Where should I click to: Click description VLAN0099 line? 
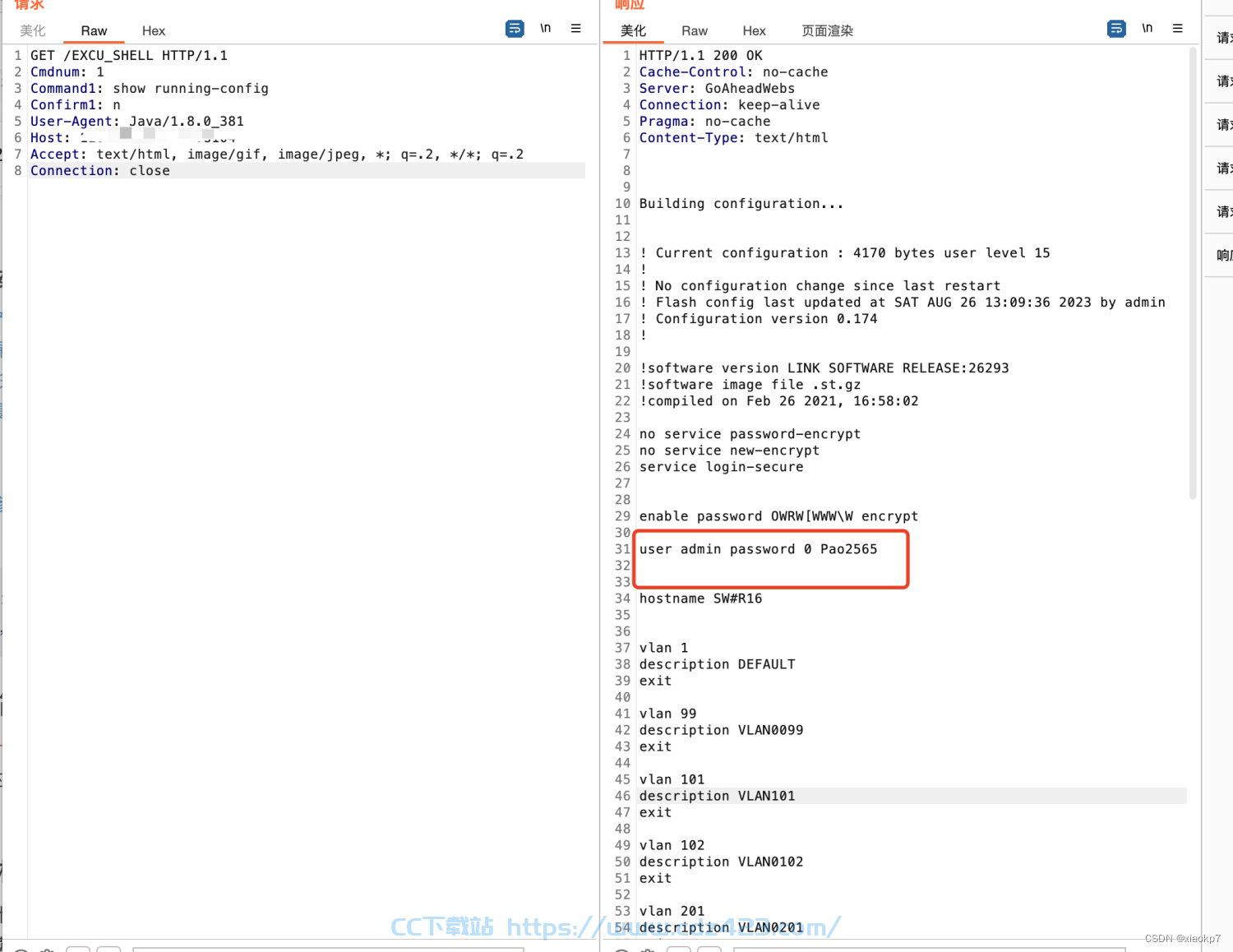tap(722, 730)
